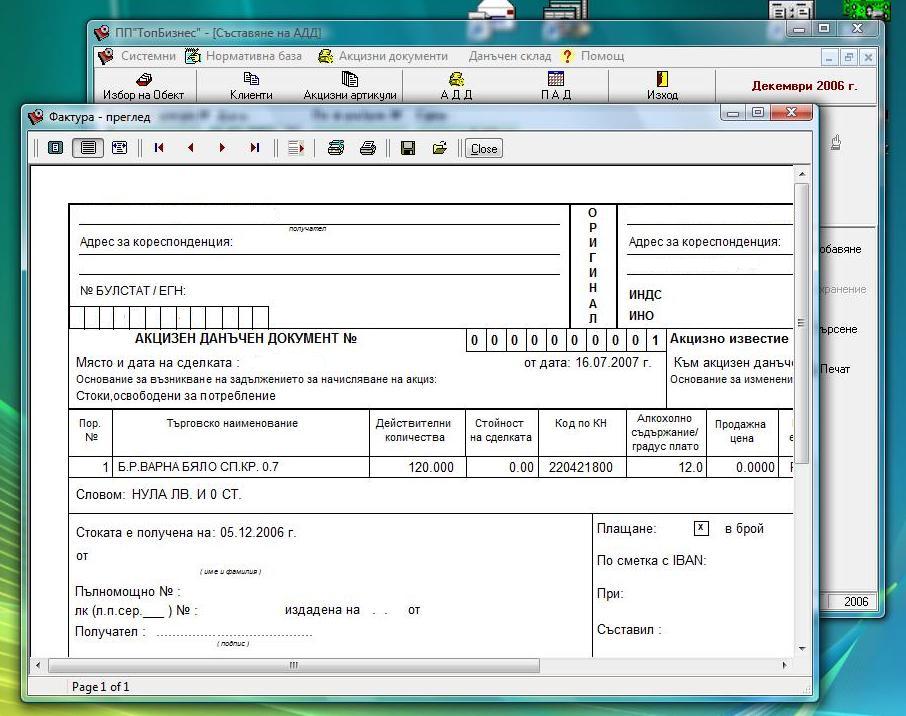
Task: Click the transaction value 0.00
Action: click(x=521, y=468)
